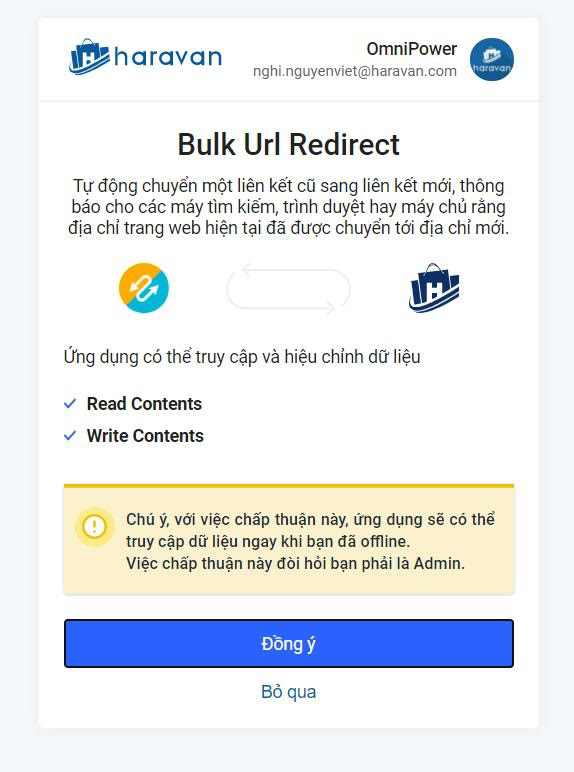Click the yellow offline access warning box

coord(289,539)
